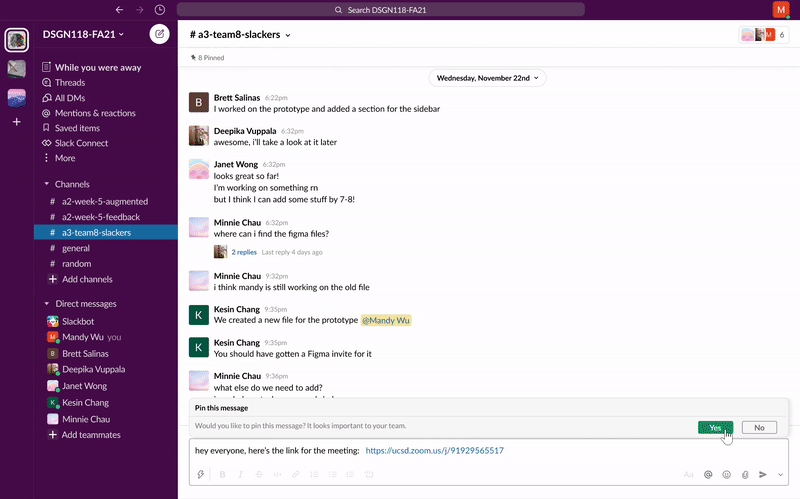Toggle code block formatting
This screenshot has width=800, height=499.
tap(369, 475)
